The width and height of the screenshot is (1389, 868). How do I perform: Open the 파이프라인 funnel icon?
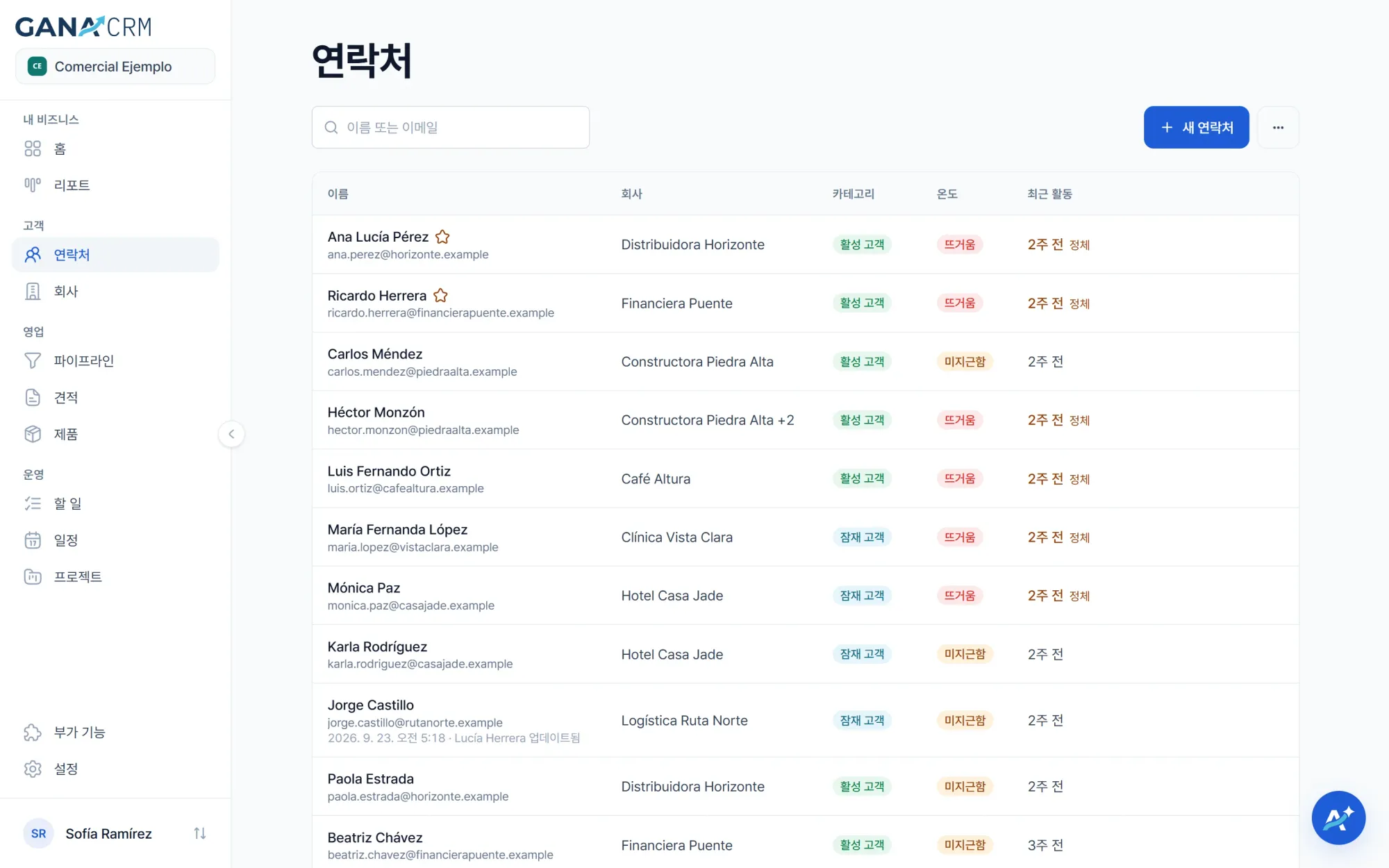click(33, 360)
